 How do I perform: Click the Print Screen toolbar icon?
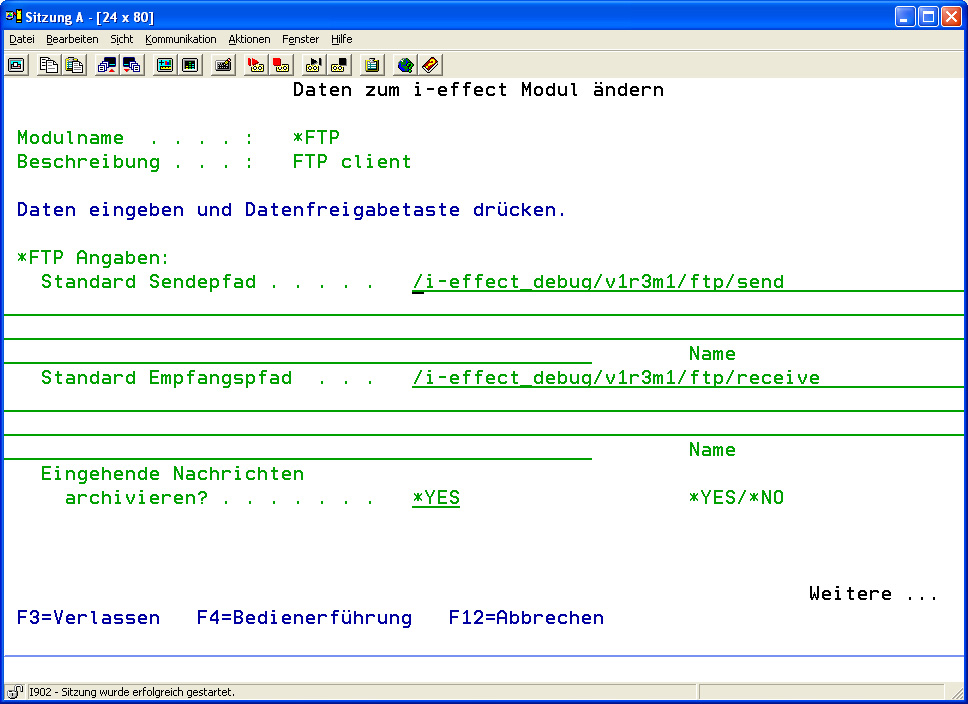16,65
